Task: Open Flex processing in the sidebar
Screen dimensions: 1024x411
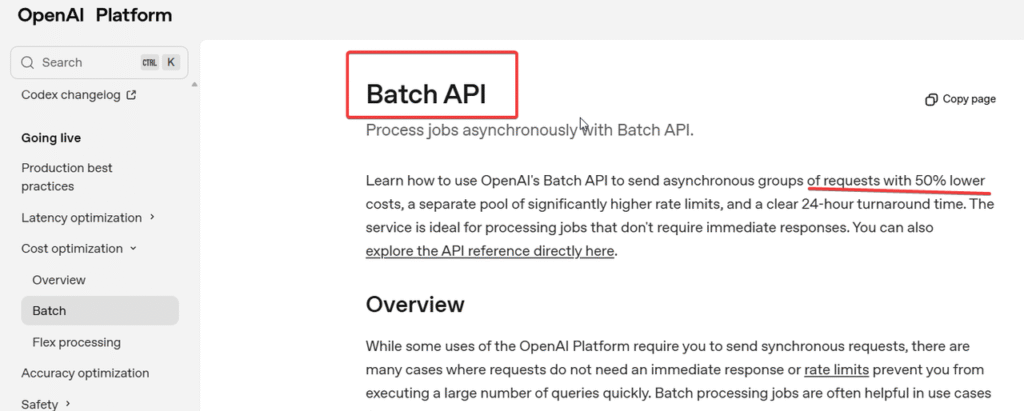Action: (76, 342)
